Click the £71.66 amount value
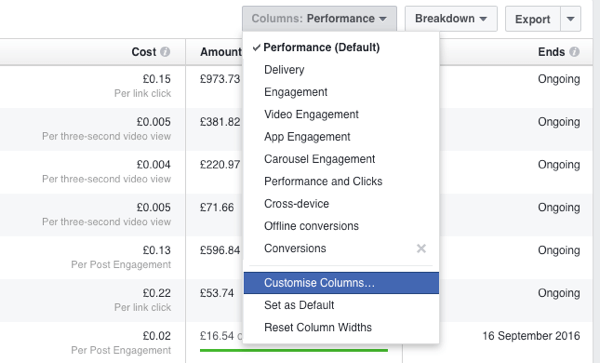Screen dimensions: 600x363 pyautogui.click(x=217, y=208)
